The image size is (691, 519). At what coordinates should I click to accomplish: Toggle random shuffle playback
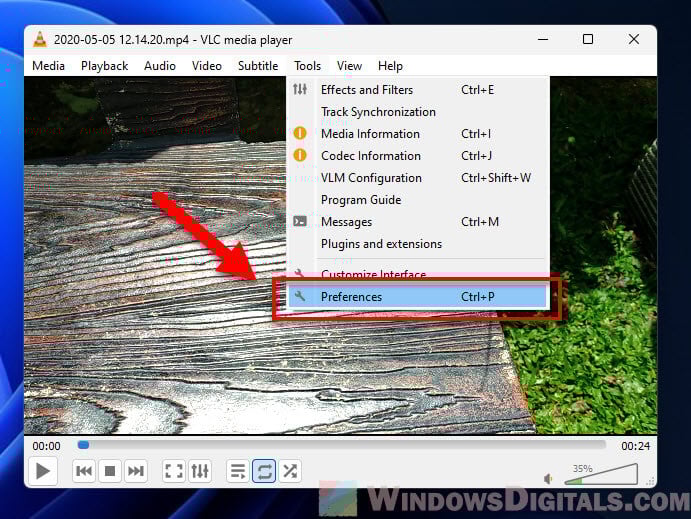point(290,471)
